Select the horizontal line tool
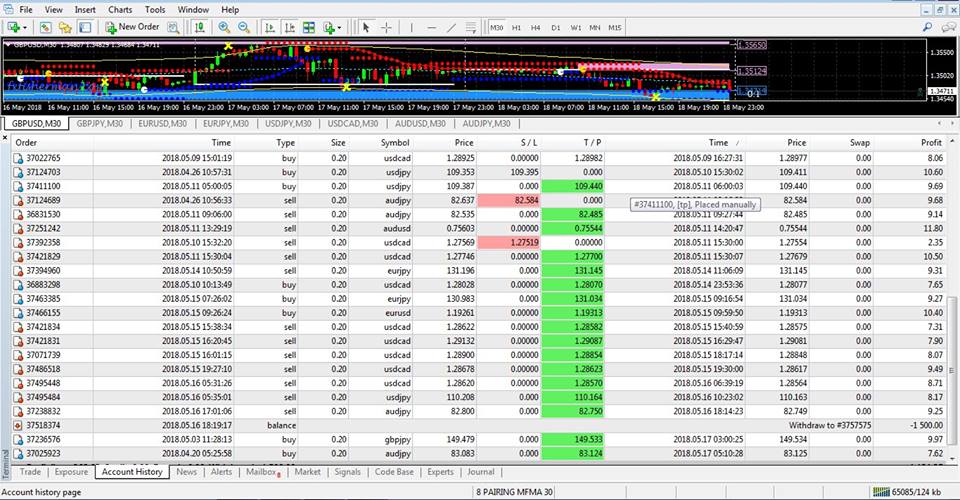The image size is (960, 500). pos(432,28)
